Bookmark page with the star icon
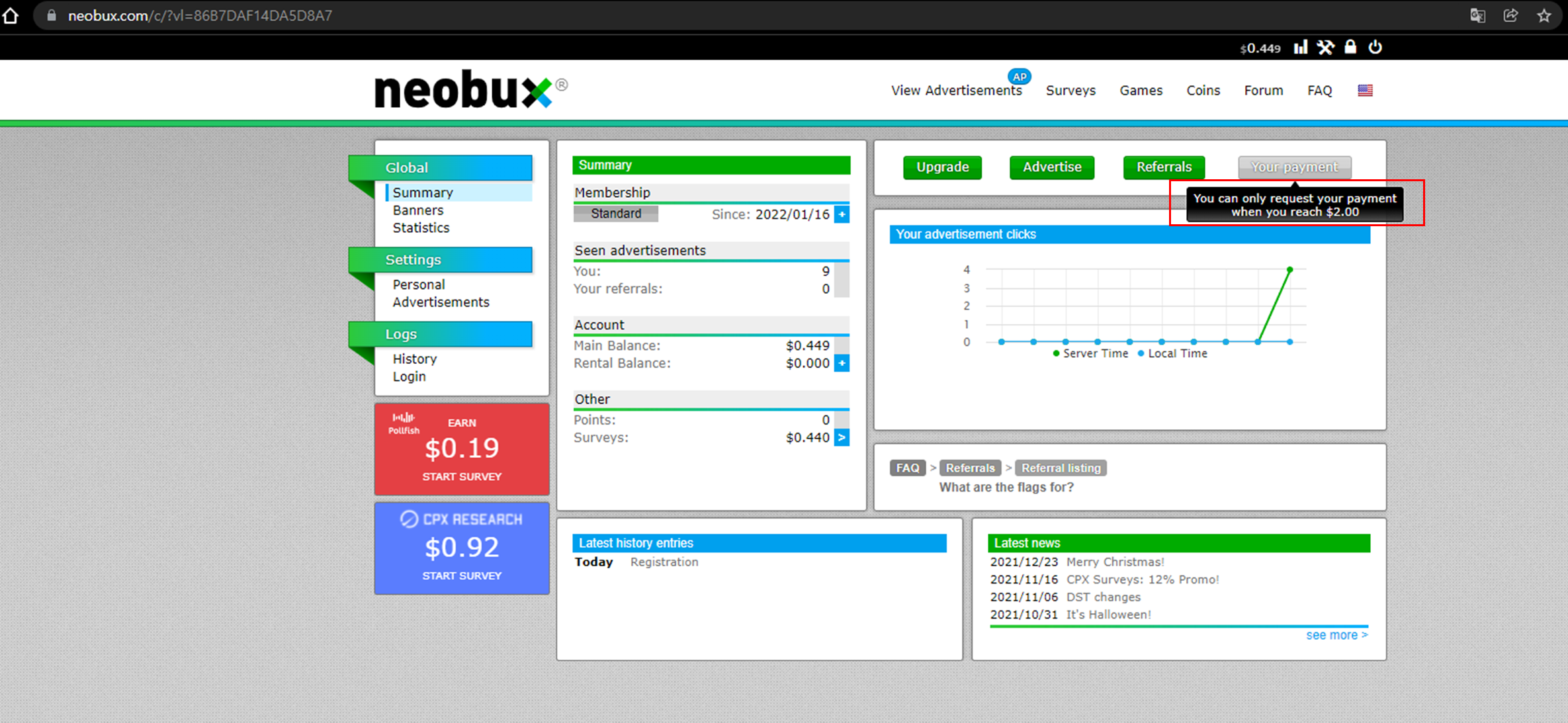 point(1544,15)
